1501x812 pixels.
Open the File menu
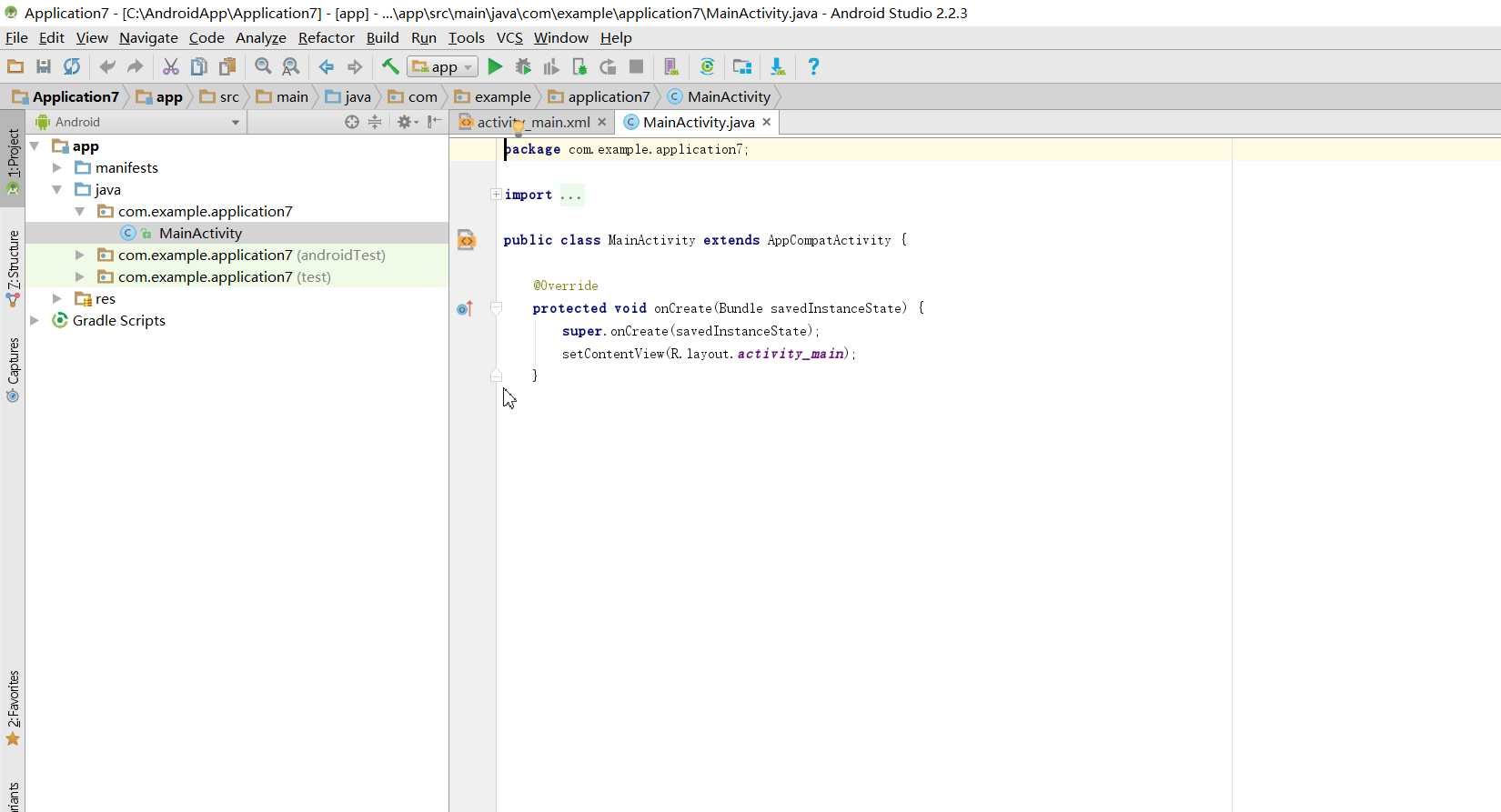tap(16, 37)
